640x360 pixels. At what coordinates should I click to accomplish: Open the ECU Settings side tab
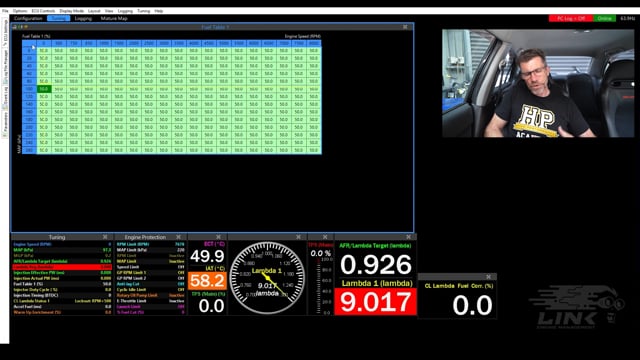[5, 33]
